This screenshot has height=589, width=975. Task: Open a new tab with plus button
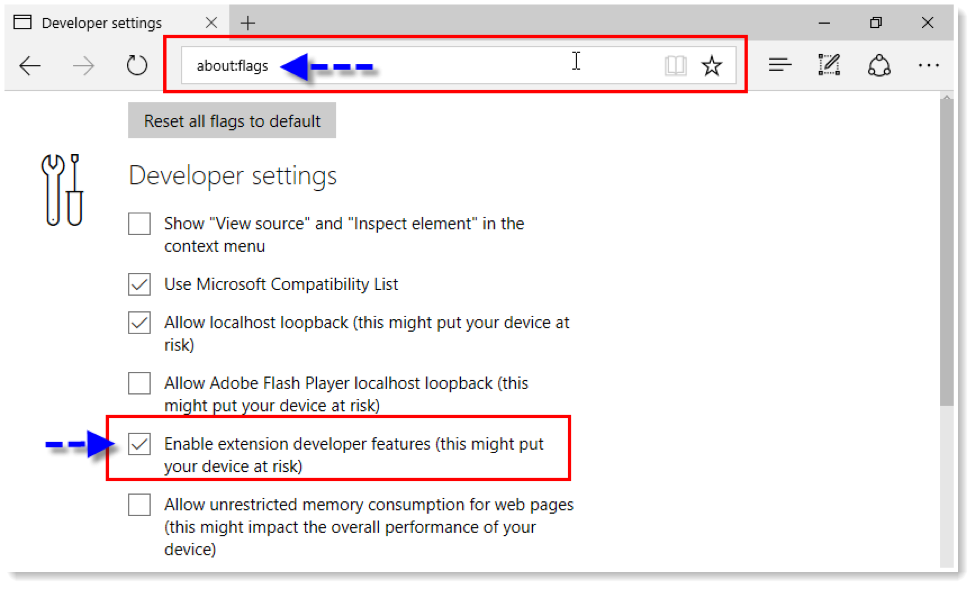click(248, 22)
